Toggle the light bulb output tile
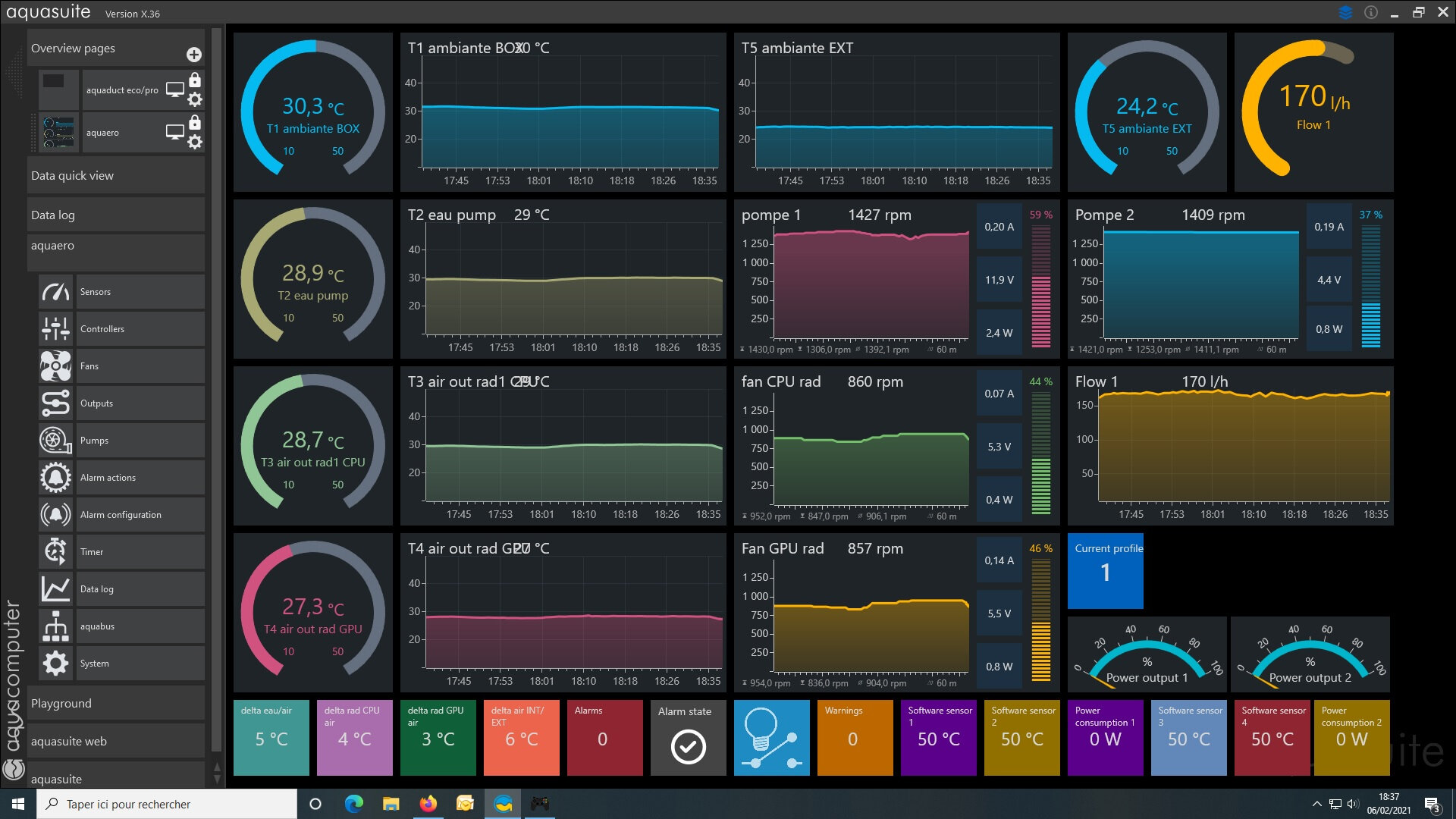 click(771, 738)
